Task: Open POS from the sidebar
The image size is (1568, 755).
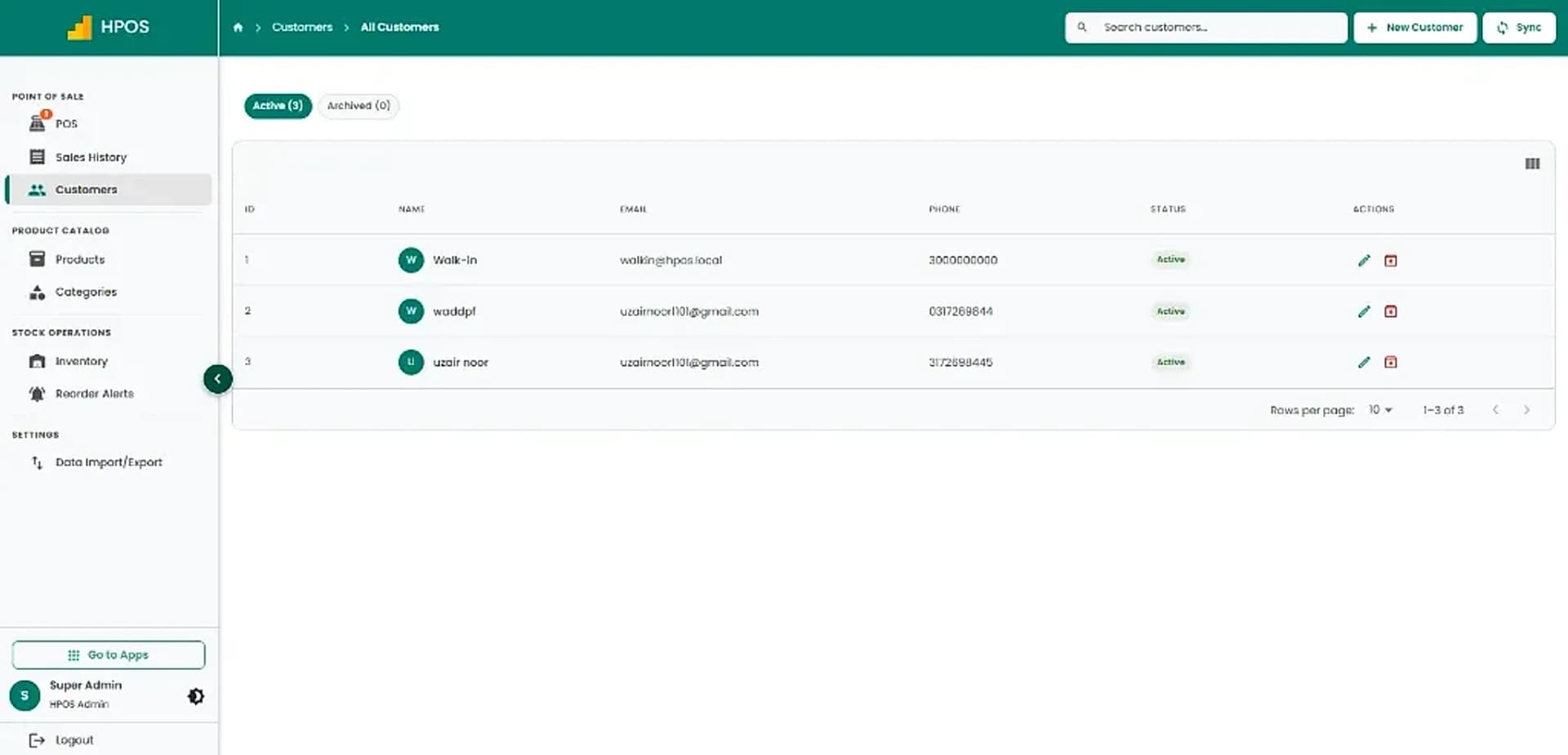Action: pyautogui.click(x=108, y=123)
